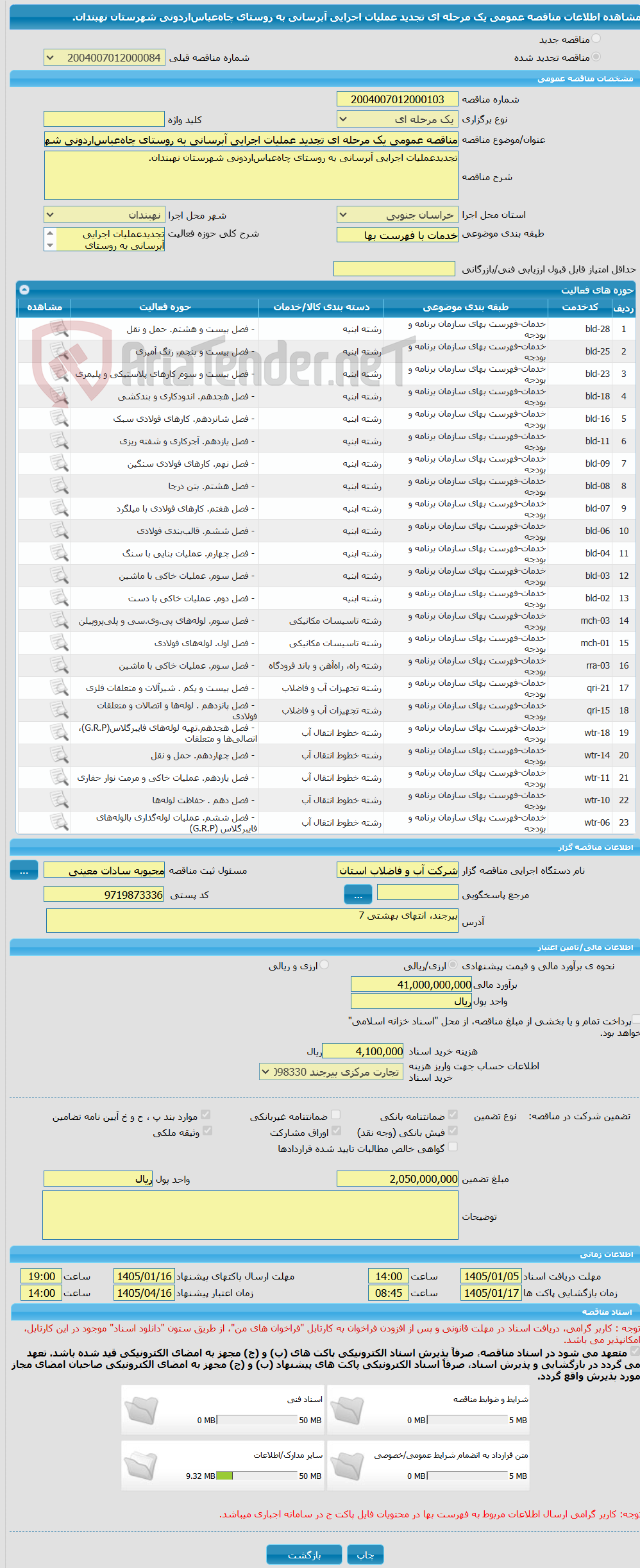Screen dimensions: 640x1568
Task: Click the بازگشت button
Action: pos(304,1555)
